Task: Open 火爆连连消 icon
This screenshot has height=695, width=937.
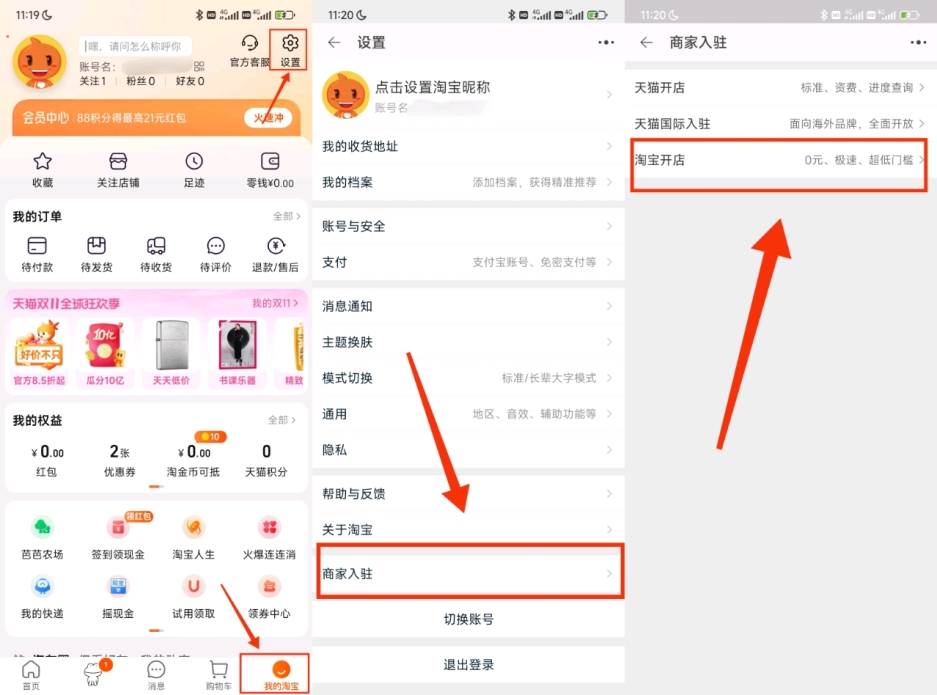Action: 270,527
